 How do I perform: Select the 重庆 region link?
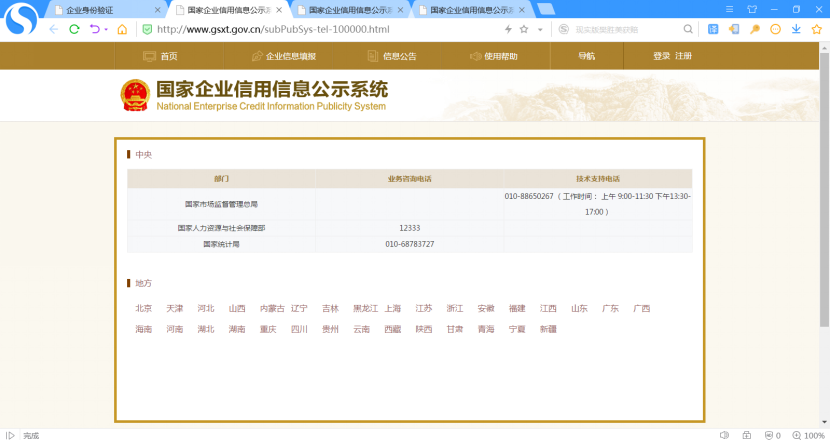click(x=268, y=329)
